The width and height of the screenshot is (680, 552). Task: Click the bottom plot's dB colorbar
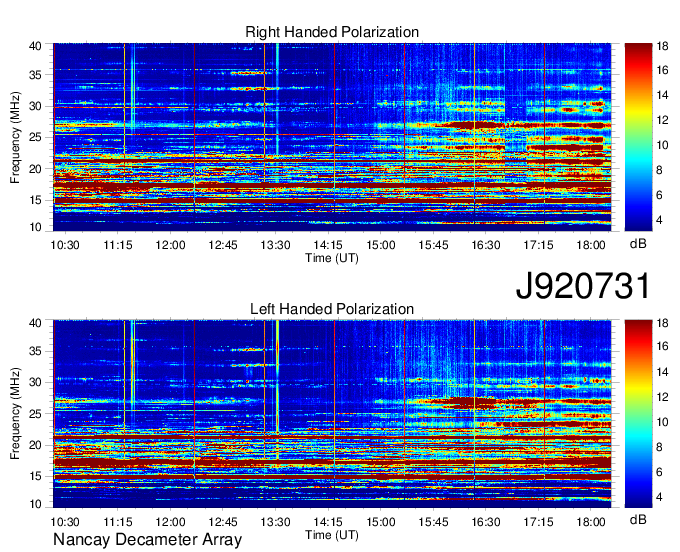coord(638,413)
